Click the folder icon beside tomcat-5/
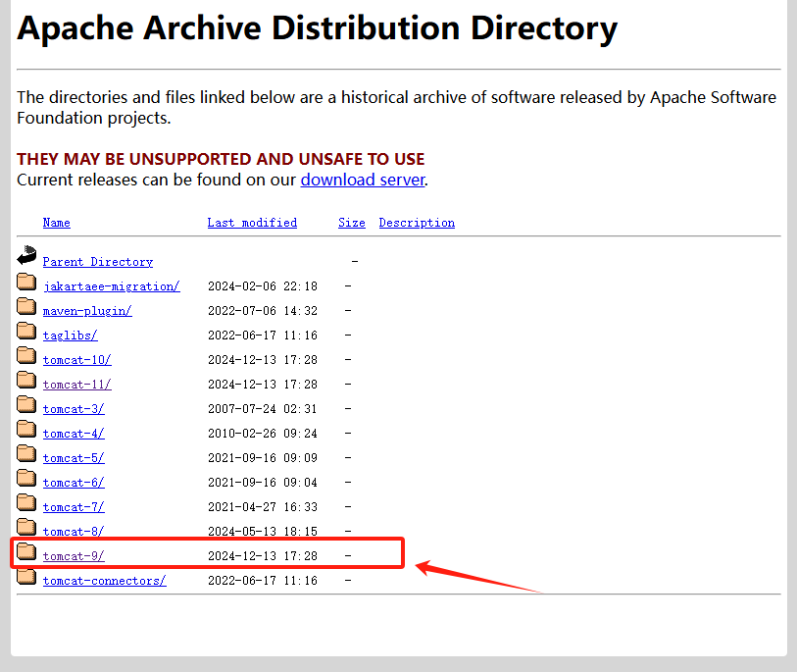 (x=26, y=453)
